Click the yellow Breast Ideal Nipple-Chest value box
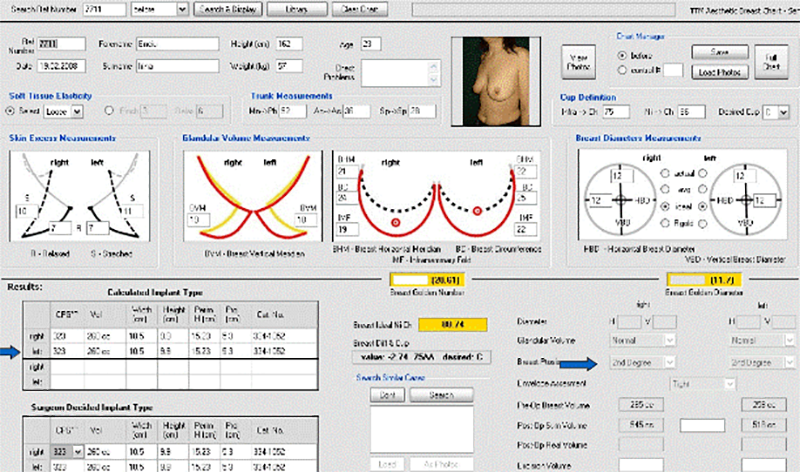This screenshot has width=800, height=472. point(455,325)
